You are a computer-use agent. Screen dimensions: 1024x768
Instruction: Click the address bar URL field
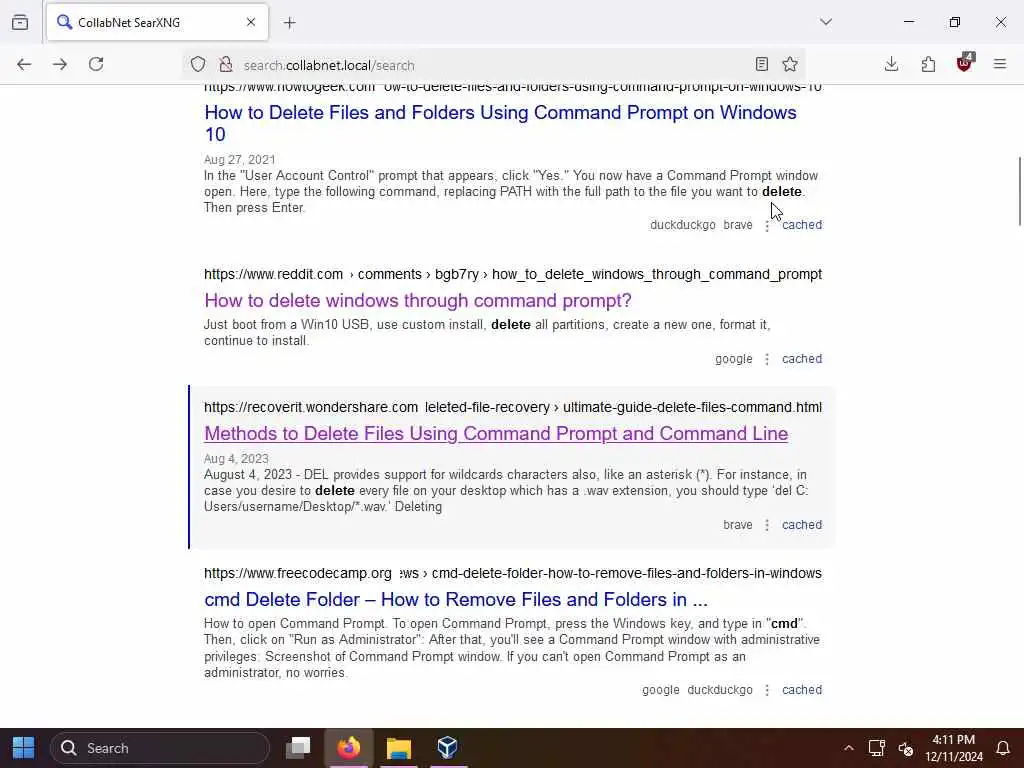pos(493,65)
